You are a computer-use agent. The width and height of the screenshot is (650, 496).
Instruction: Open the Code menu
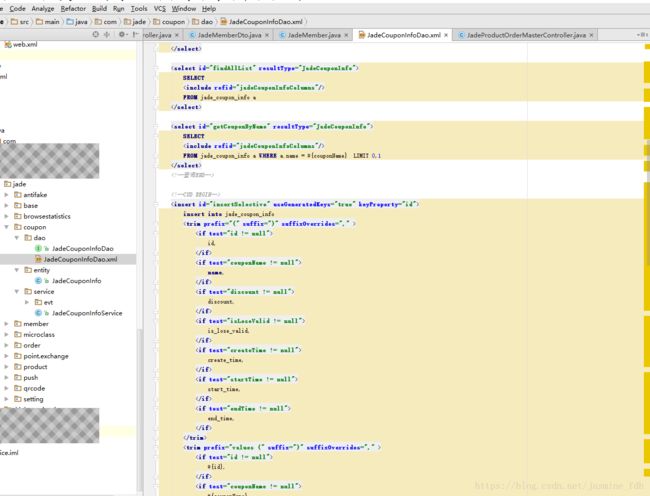[x=17, y=8]
